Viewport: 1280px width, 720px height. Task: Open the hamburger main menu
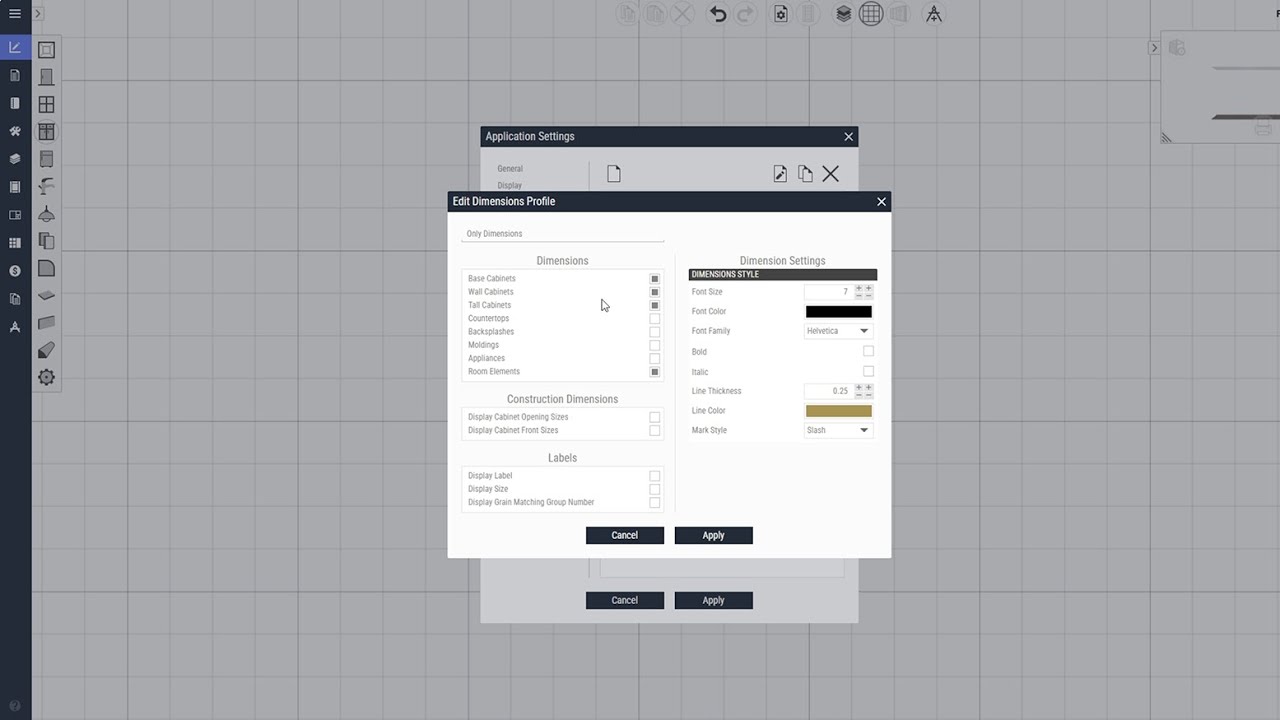15,14
